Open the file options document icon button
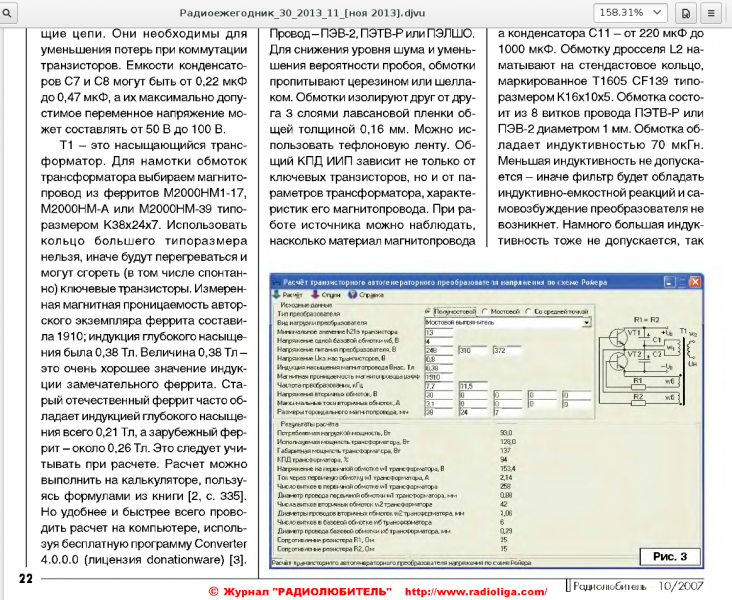Screen dimensions: 732x600 tap(686, 13)
